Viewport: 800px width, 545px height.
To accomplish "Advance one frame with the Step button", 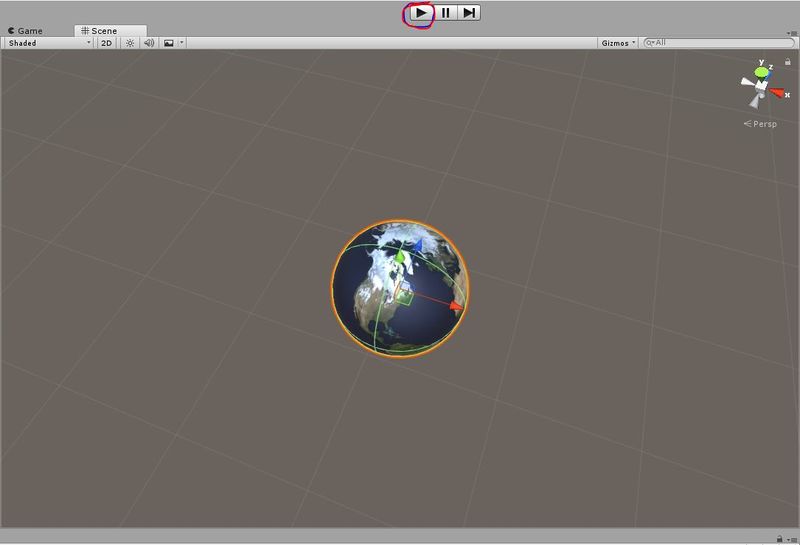I will pos(468,13).
